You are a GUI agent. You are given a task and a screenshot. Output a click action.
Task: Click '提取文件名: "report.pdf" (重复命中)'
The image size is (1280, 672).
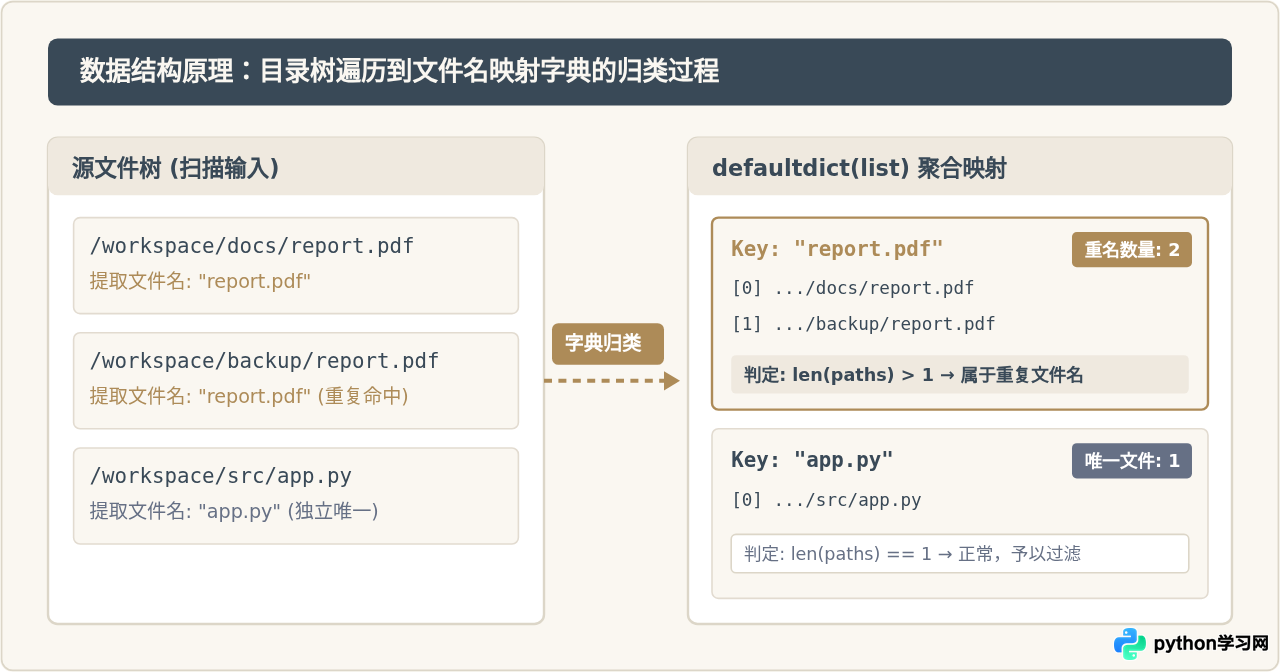249,396
